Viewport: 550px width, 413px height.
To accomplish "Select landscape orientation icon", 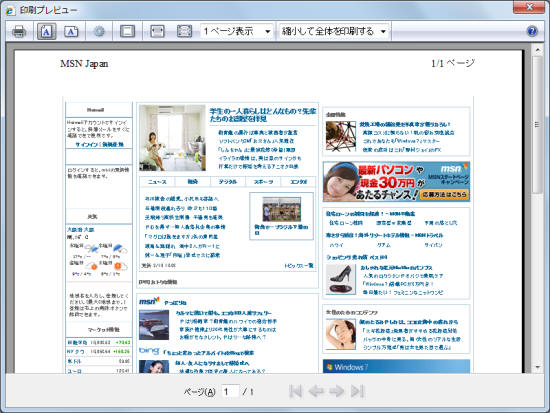I will [x=71, y=32].
